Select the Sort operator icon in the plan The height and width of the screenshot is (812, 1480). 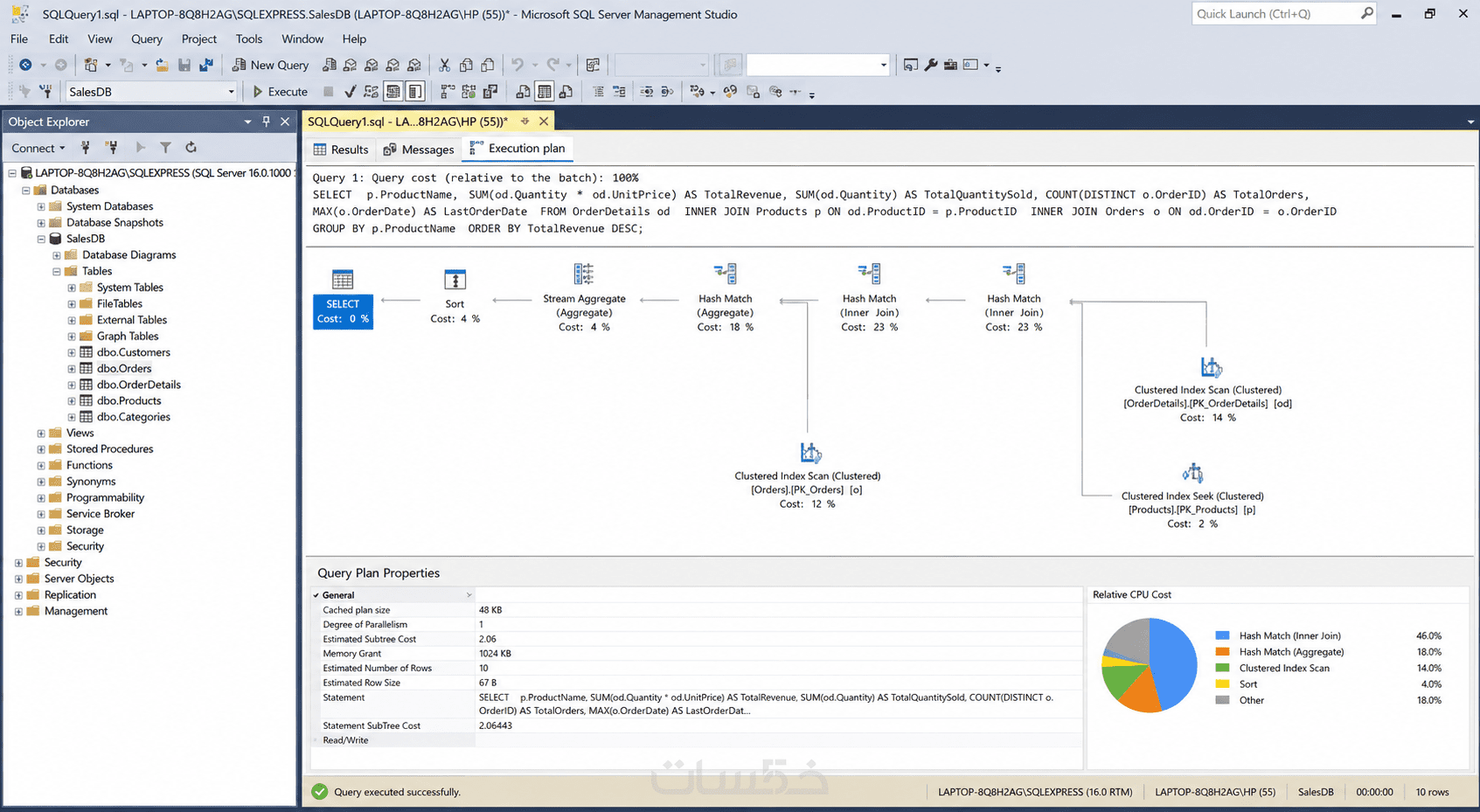coord(455,280)
